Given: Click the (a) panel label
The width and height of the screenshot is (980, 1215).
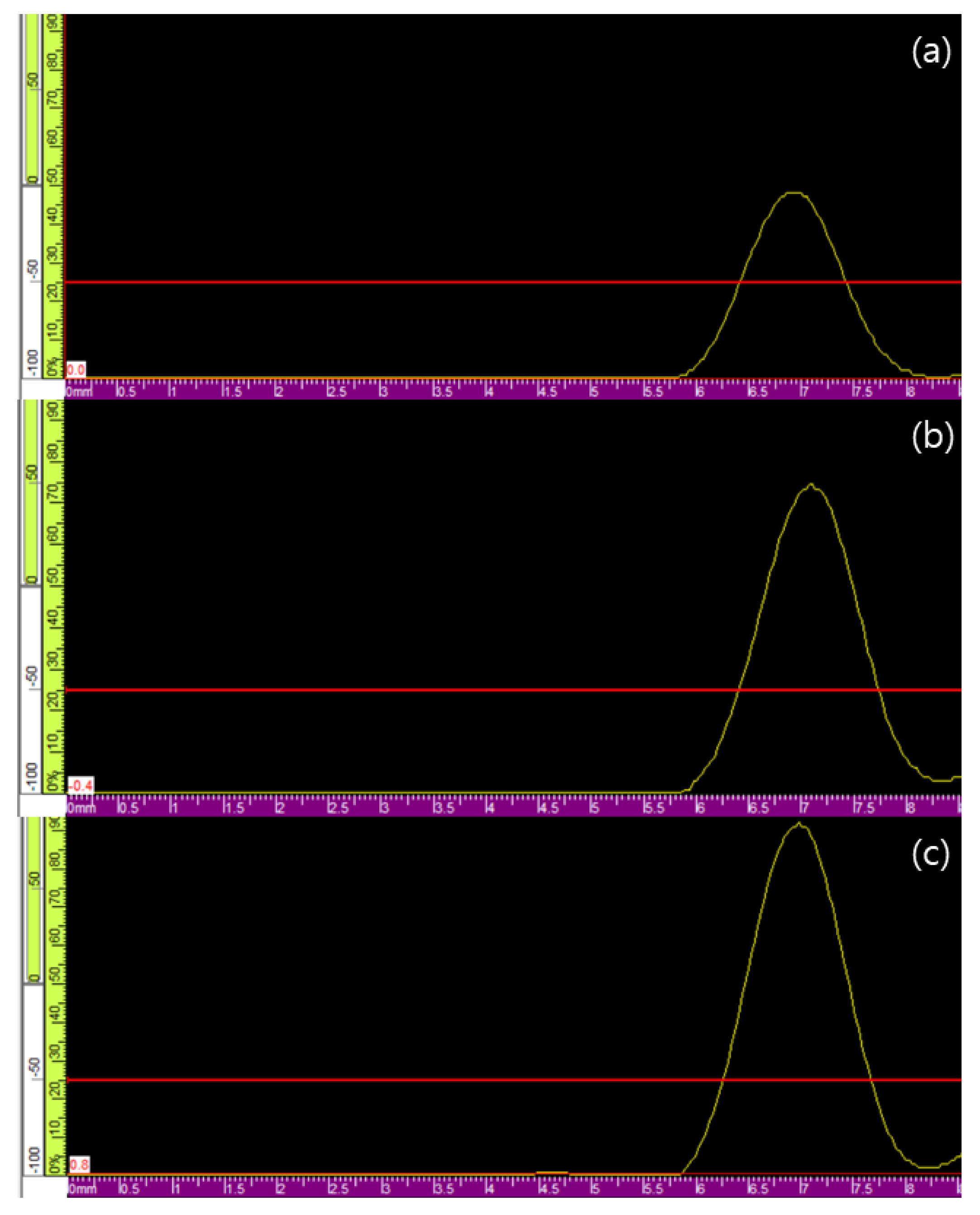Looking at the screenshot, I should click(x=932, y=52).
